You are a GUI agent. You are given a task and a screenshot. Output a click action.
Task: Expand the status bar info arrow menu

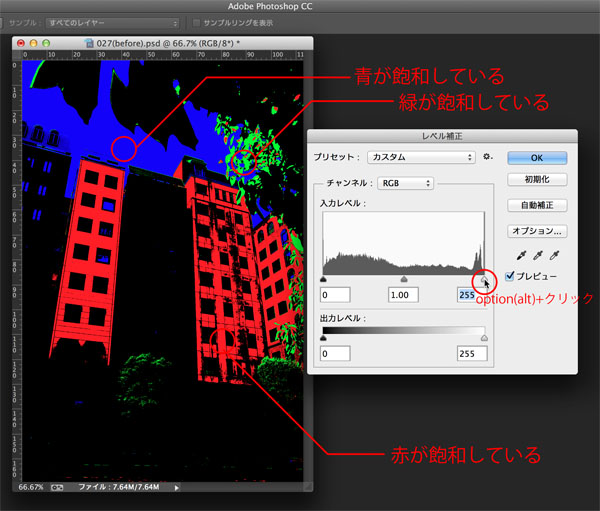tap(177, 487)
